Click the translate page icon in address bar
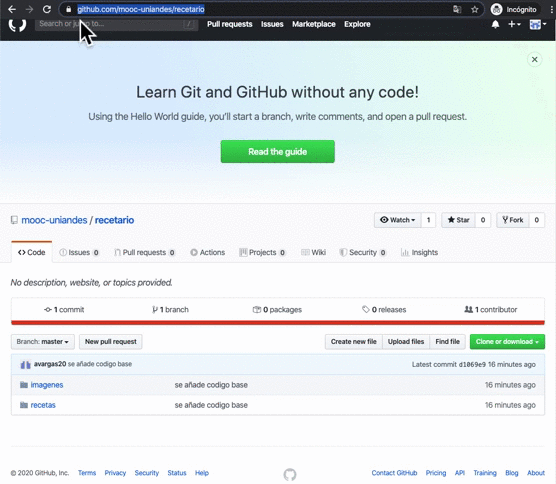Screen dimensions: 556x484 (x=457, y=10)
